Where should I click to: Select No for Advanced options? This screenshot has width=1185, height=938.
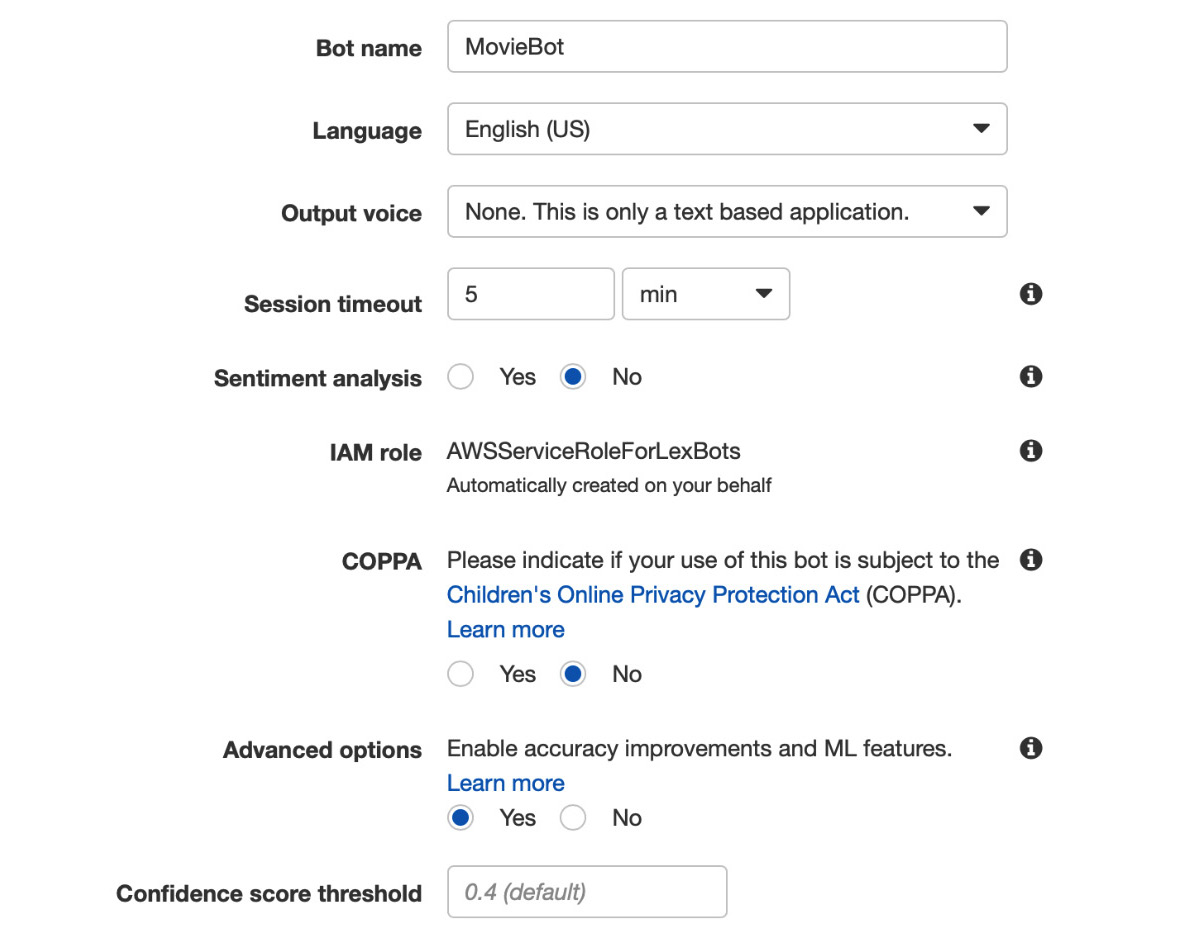573,817
